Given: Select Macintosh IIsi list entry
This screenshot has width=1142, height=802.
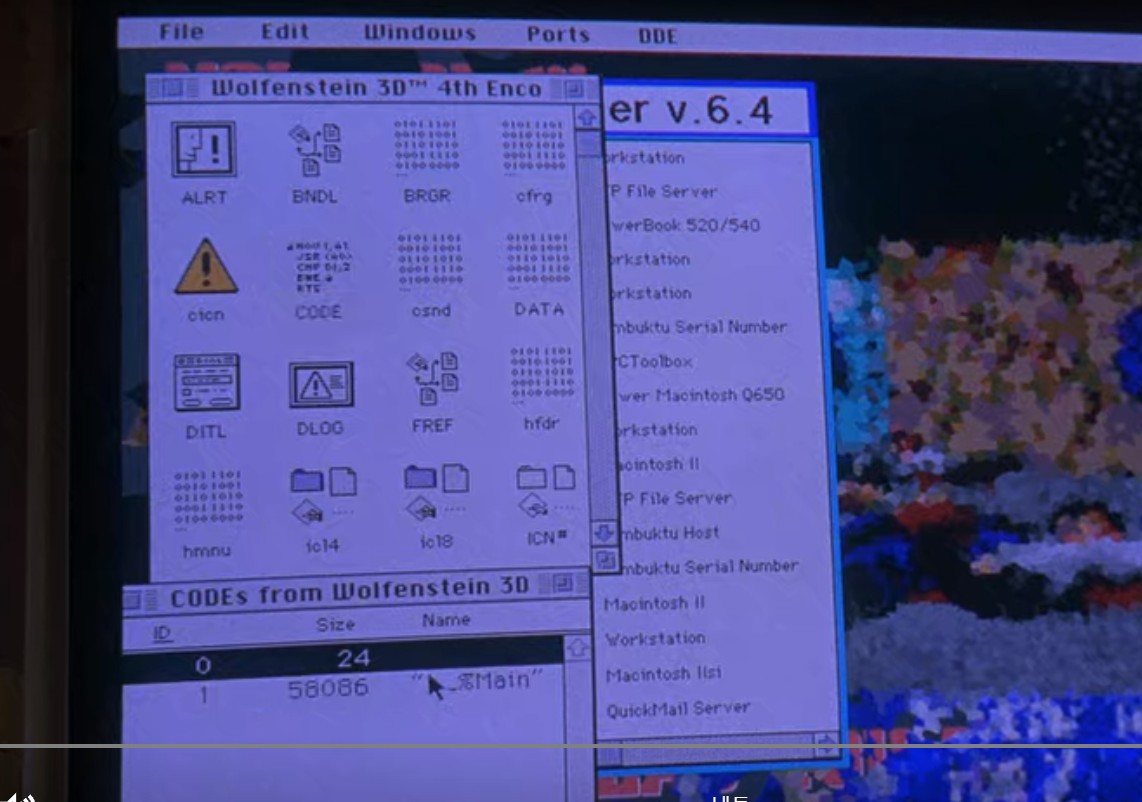Looking at the screenshot, I should (663, 674).
